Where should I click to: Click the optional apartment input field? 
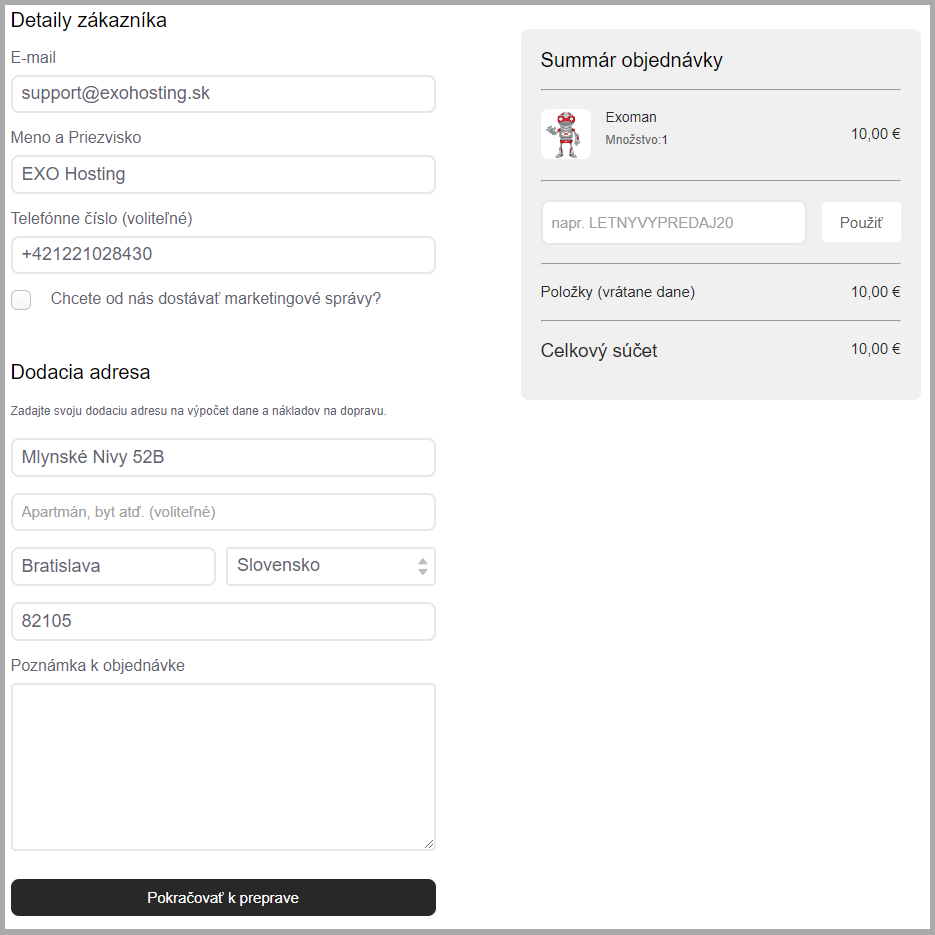pyautogui.click(x=223, y=512)
